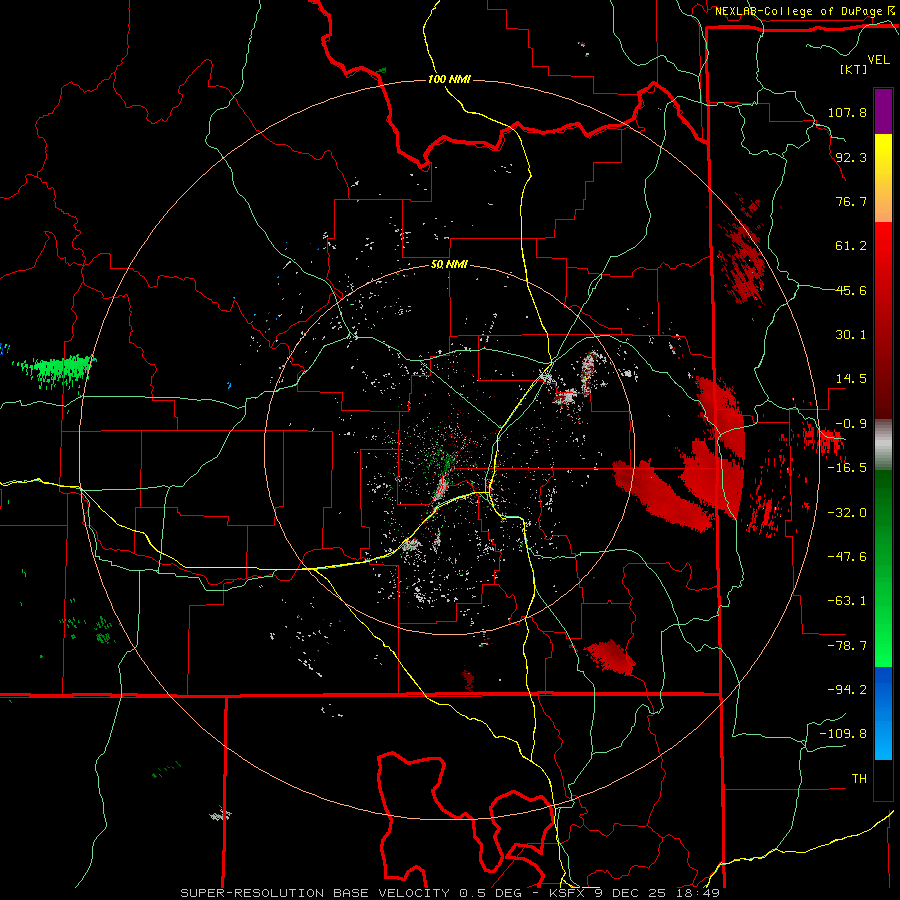Click the VEL legend title
The width and height of the screenshot is (900, 900).
[x=878, y=60]
